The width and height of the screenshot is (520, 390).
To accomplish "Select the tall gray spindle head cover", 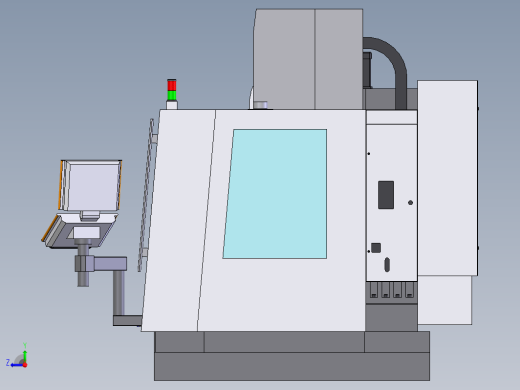I will click(x=308, y=59).
